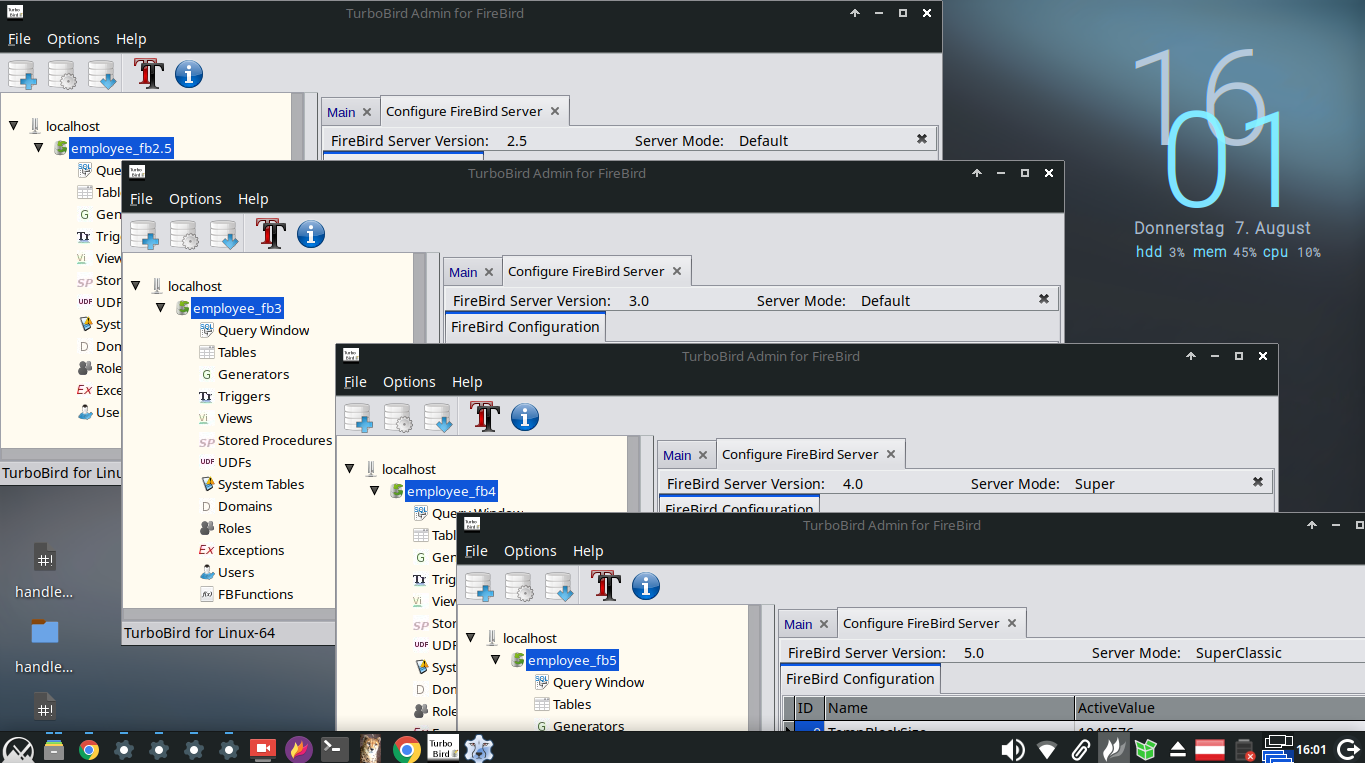The width and height of the screenshot is (1365, 763).
Task: Collapse employee_fb4 database node
Action: tap(374, 491)
